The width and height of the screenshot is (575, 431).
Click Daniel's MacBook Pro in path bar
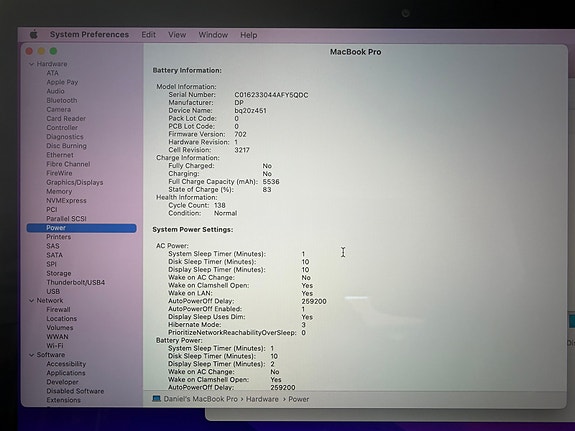click(201, 399)
